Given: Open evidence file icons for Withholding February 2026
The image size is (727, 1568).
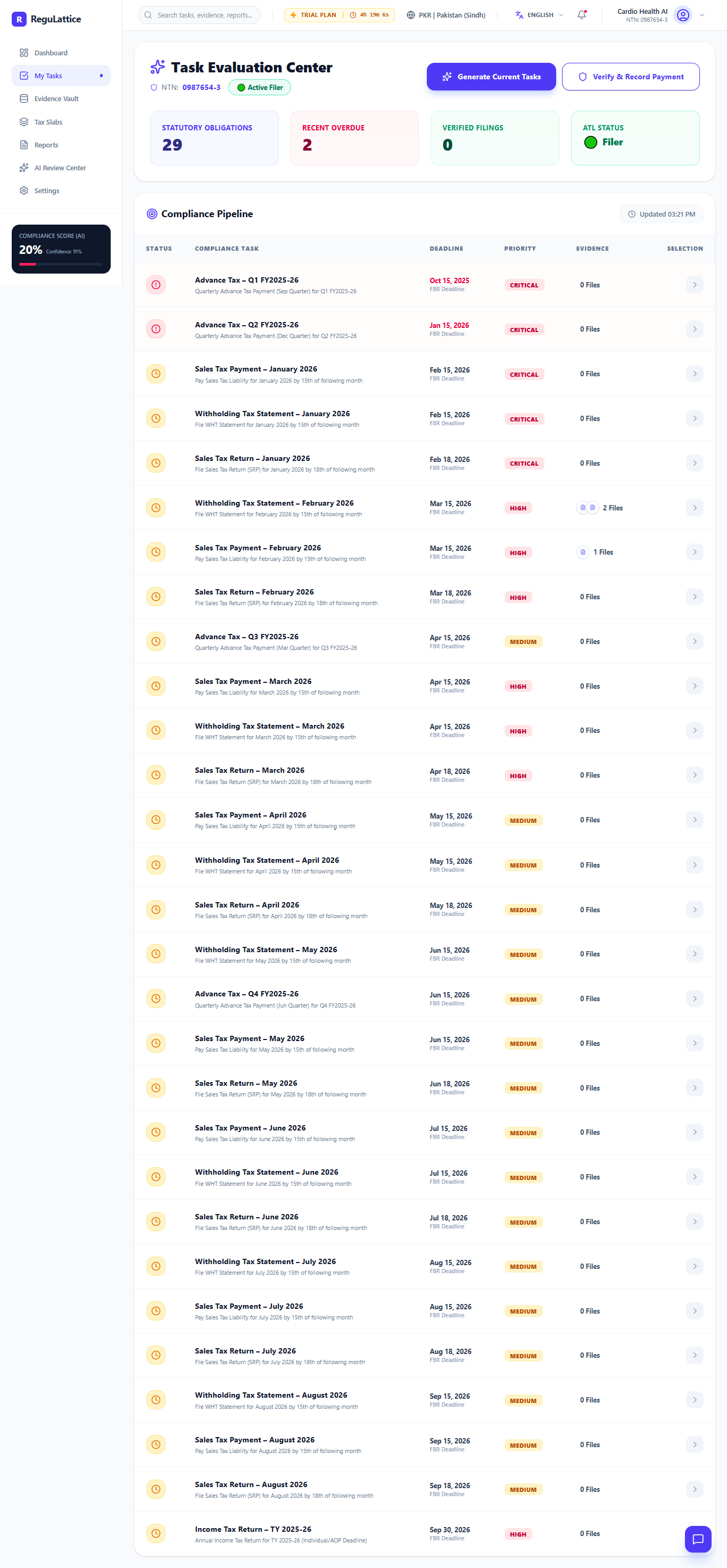Looking at the screenshot, I should (588, 508).
